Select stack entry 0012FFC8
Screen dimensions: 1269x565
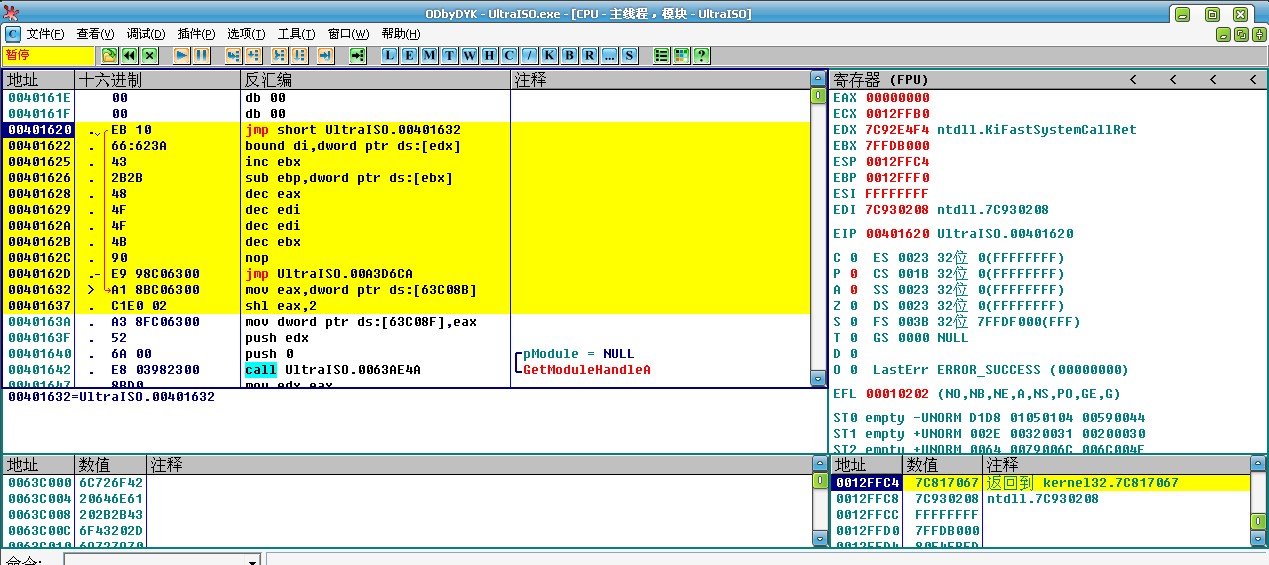(x=1040, y=498)
